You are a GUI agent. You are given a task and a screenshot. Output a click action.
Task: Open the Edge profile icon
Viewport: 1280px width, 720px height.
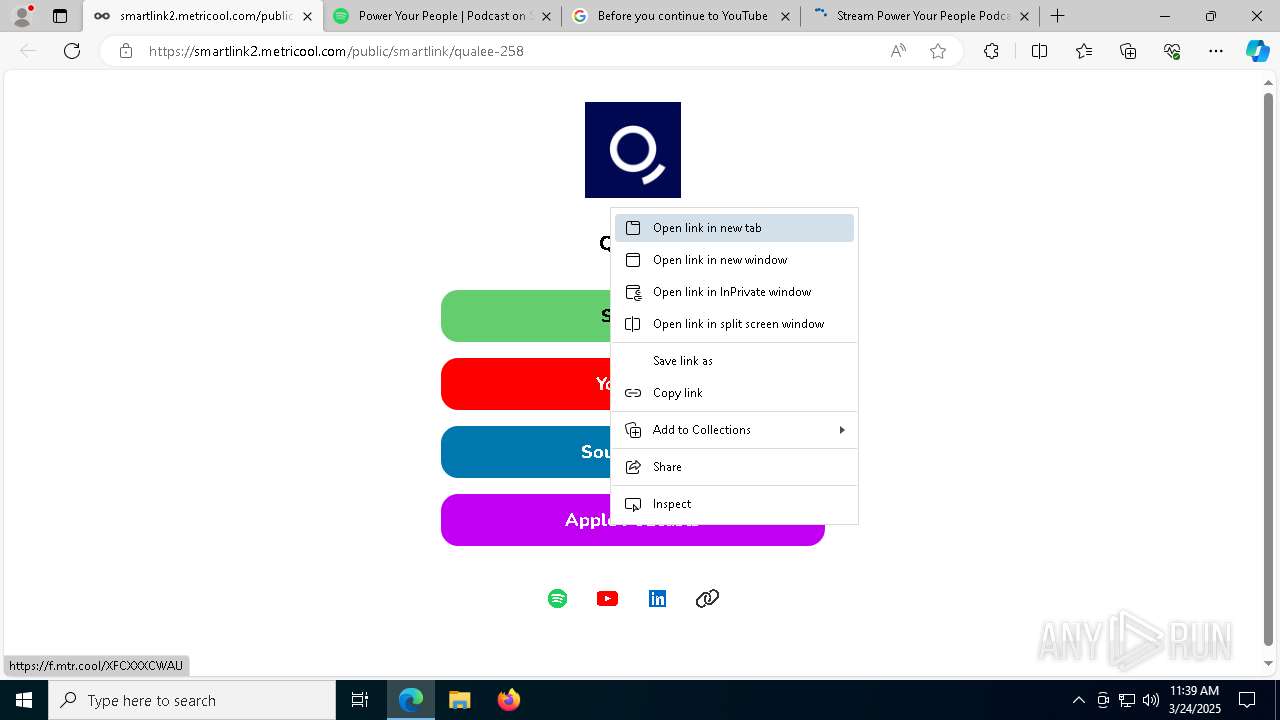point(21,16)
